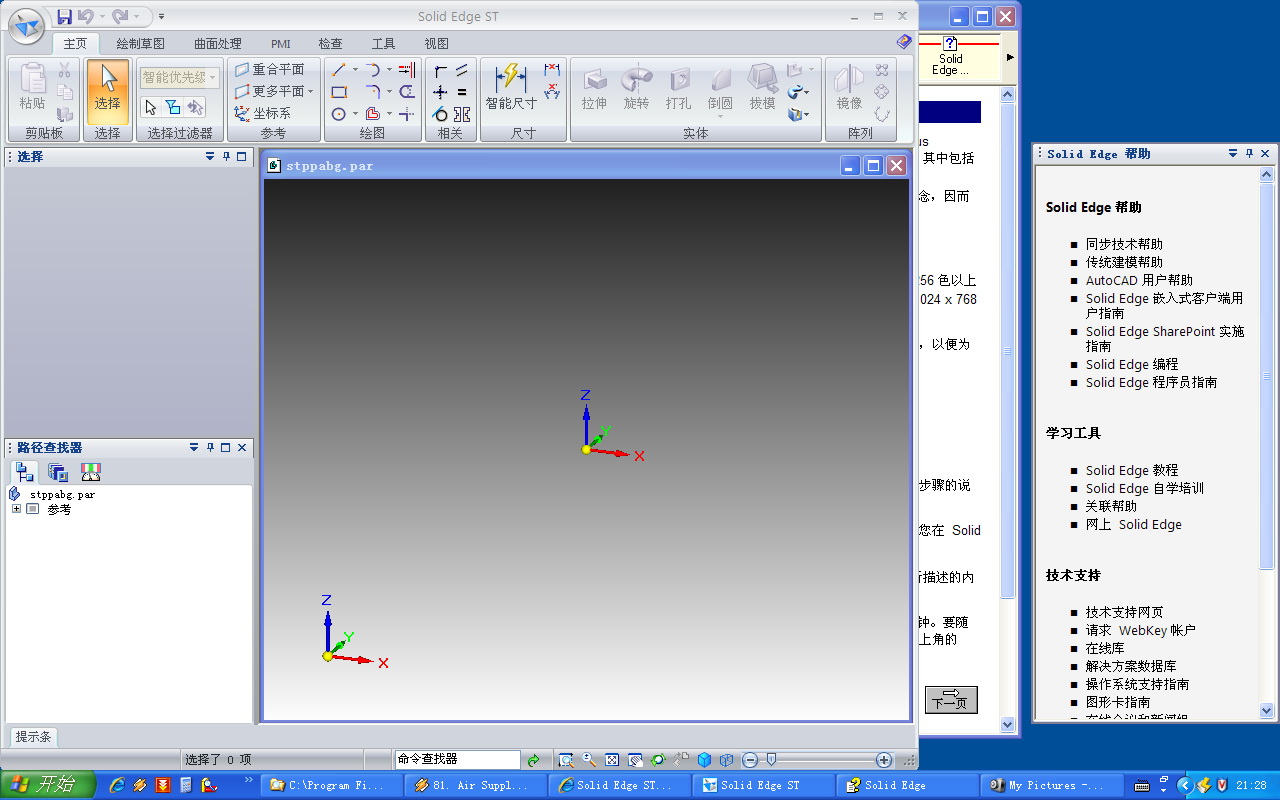Adjust the zoom slider handle in status bar
This screenshot has height=800, width=1280.
coord(771,760)
